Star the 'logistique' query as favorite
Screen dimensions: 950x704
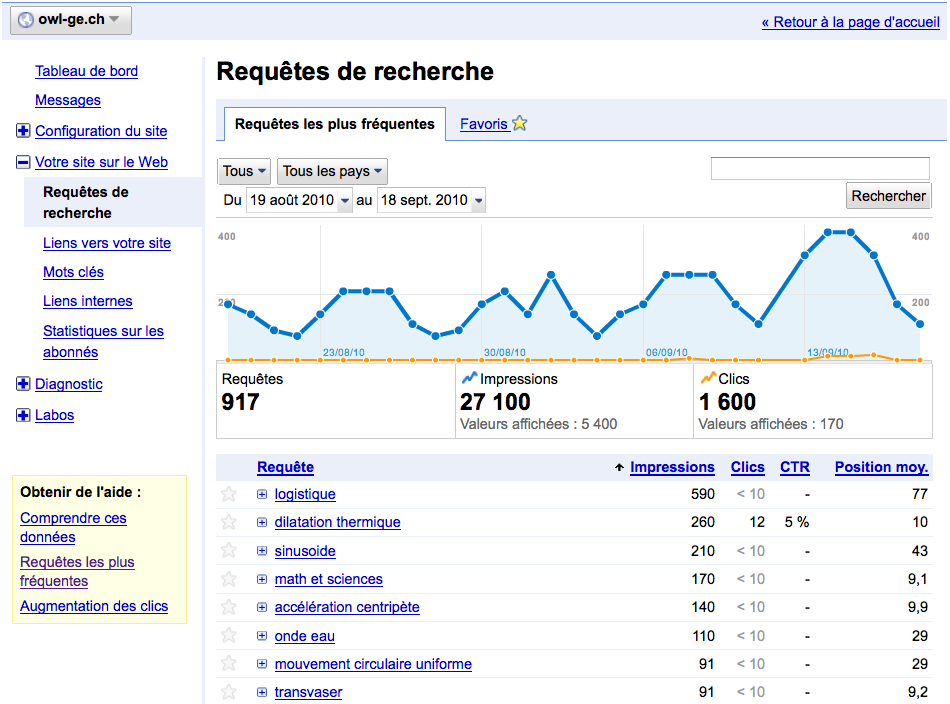point(229,494)
